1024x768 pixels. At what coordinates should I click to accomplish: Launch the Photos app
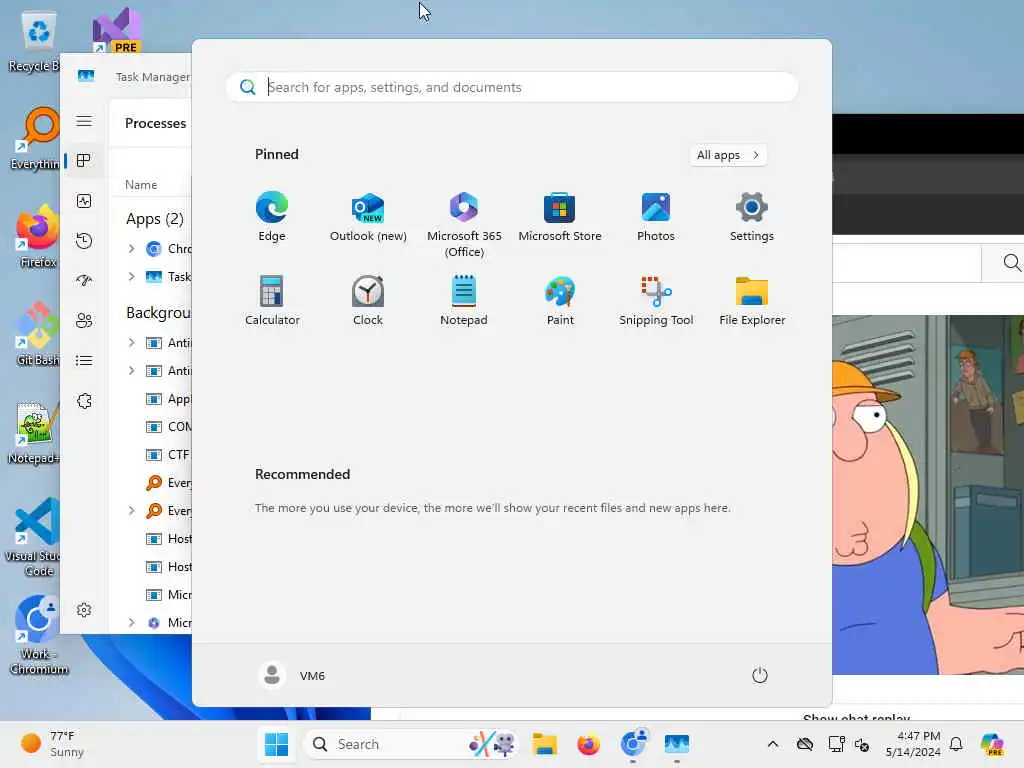[656, 217]
